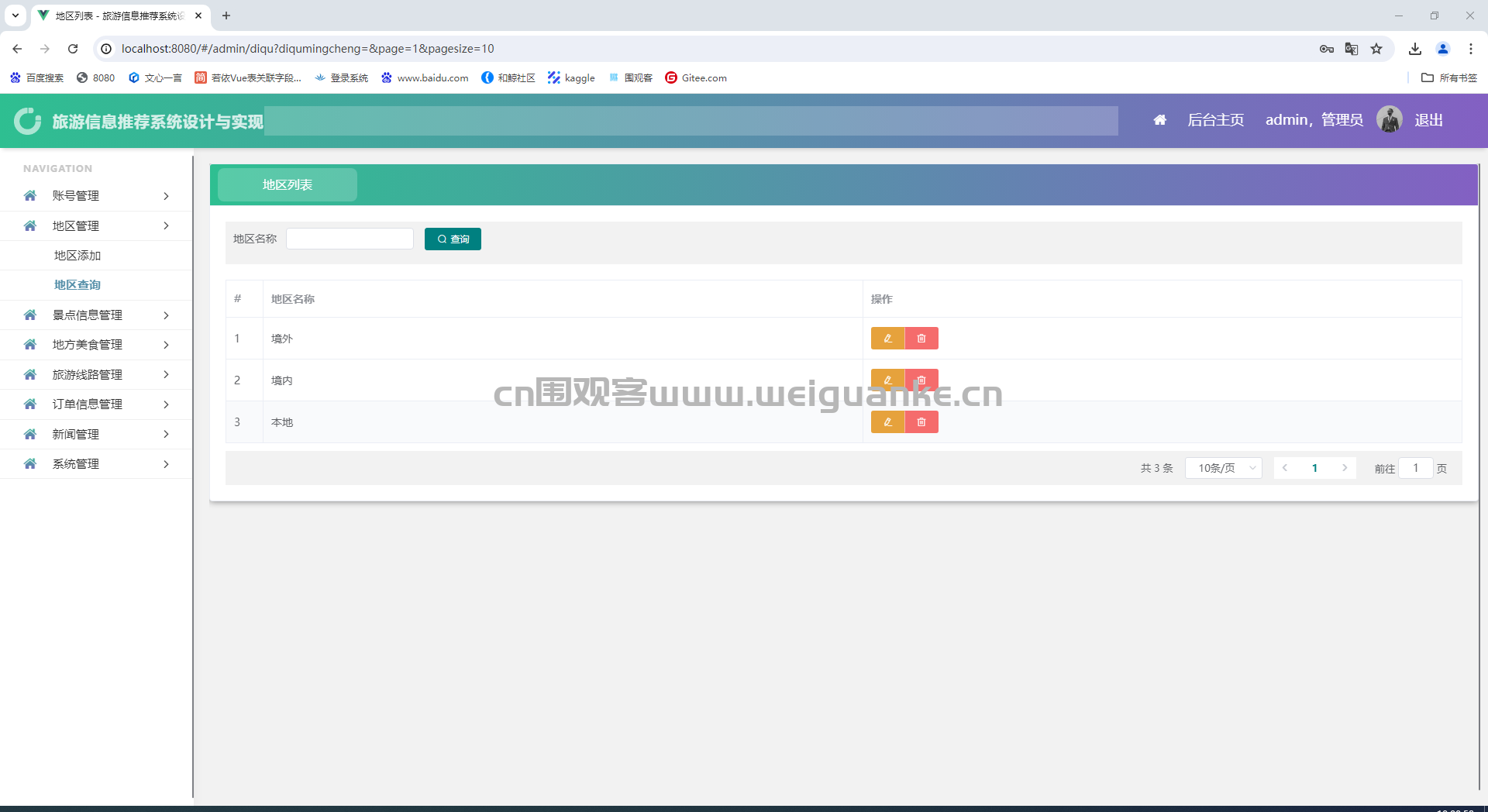Open a new browser tab

226,15
